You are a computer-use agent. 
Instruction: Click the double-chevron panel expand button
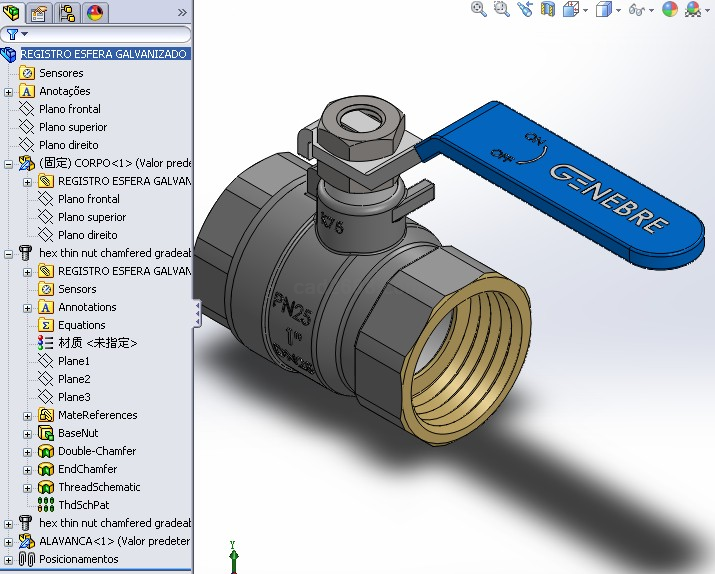(182, 13)
